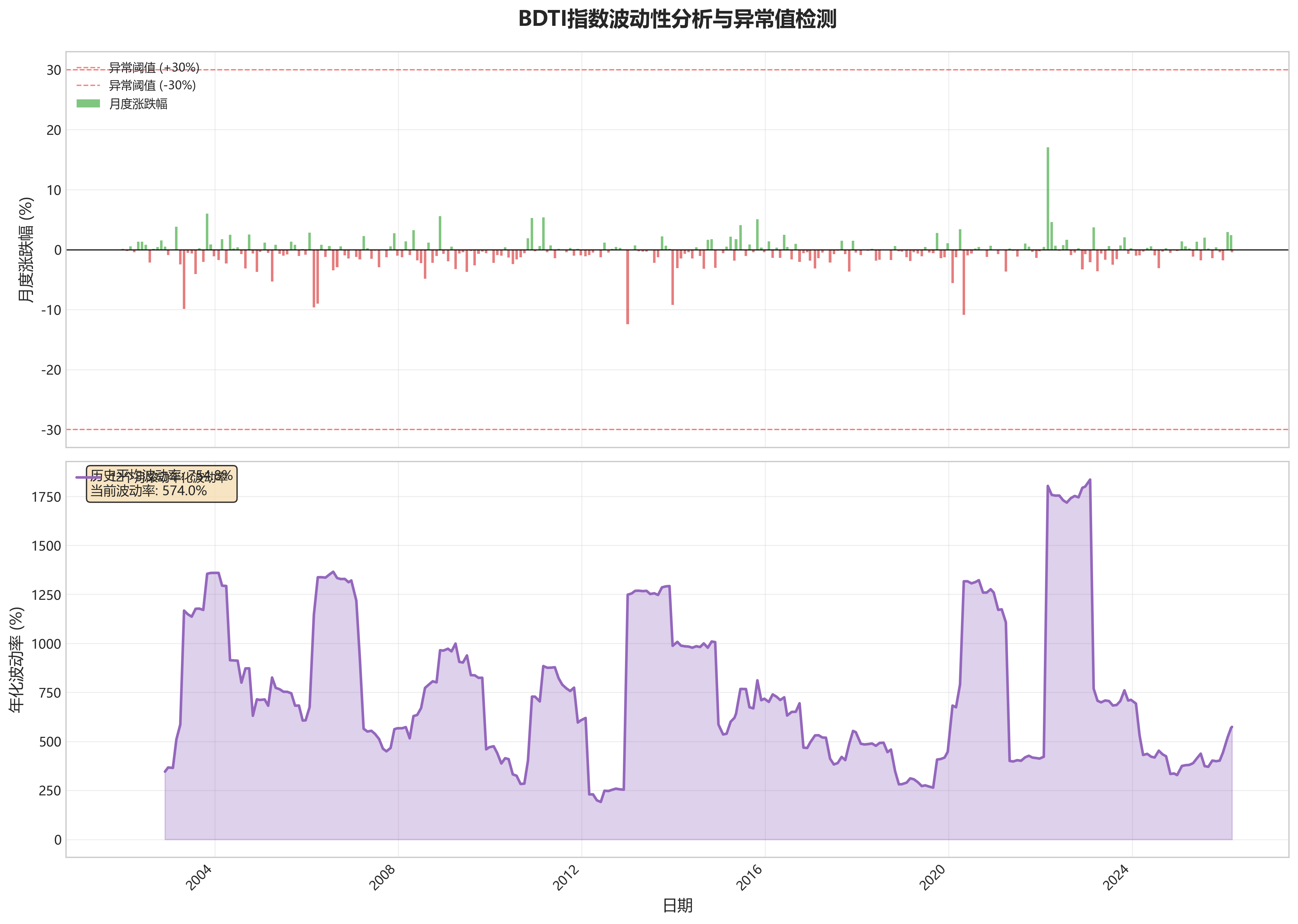Select the 异常阈值 (+30%) legend label
This screenshot has height=924, width=1298.
[x=154, y=68]
